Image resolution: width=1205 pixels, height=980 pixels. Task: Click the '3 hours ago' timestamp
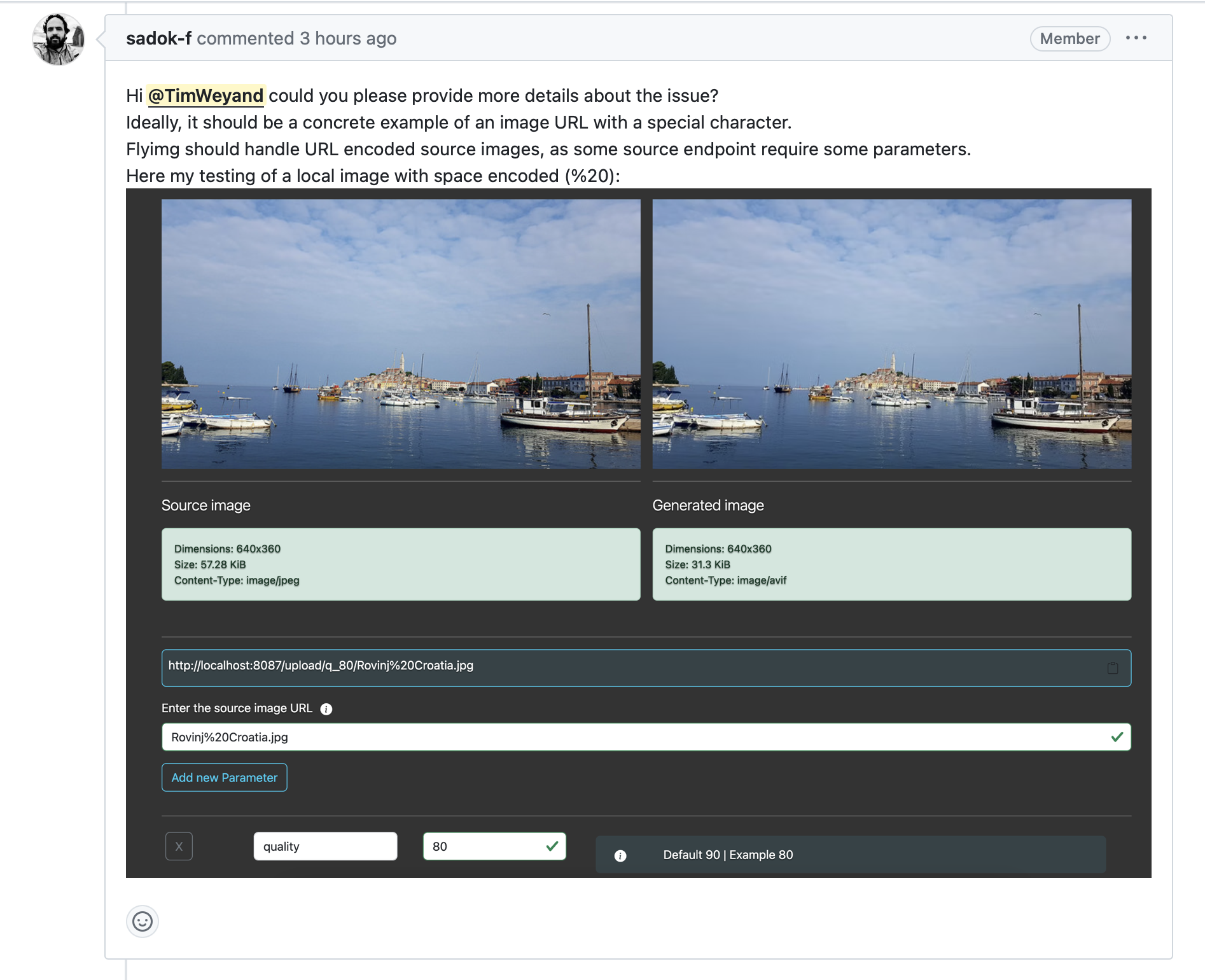[348, 38]
